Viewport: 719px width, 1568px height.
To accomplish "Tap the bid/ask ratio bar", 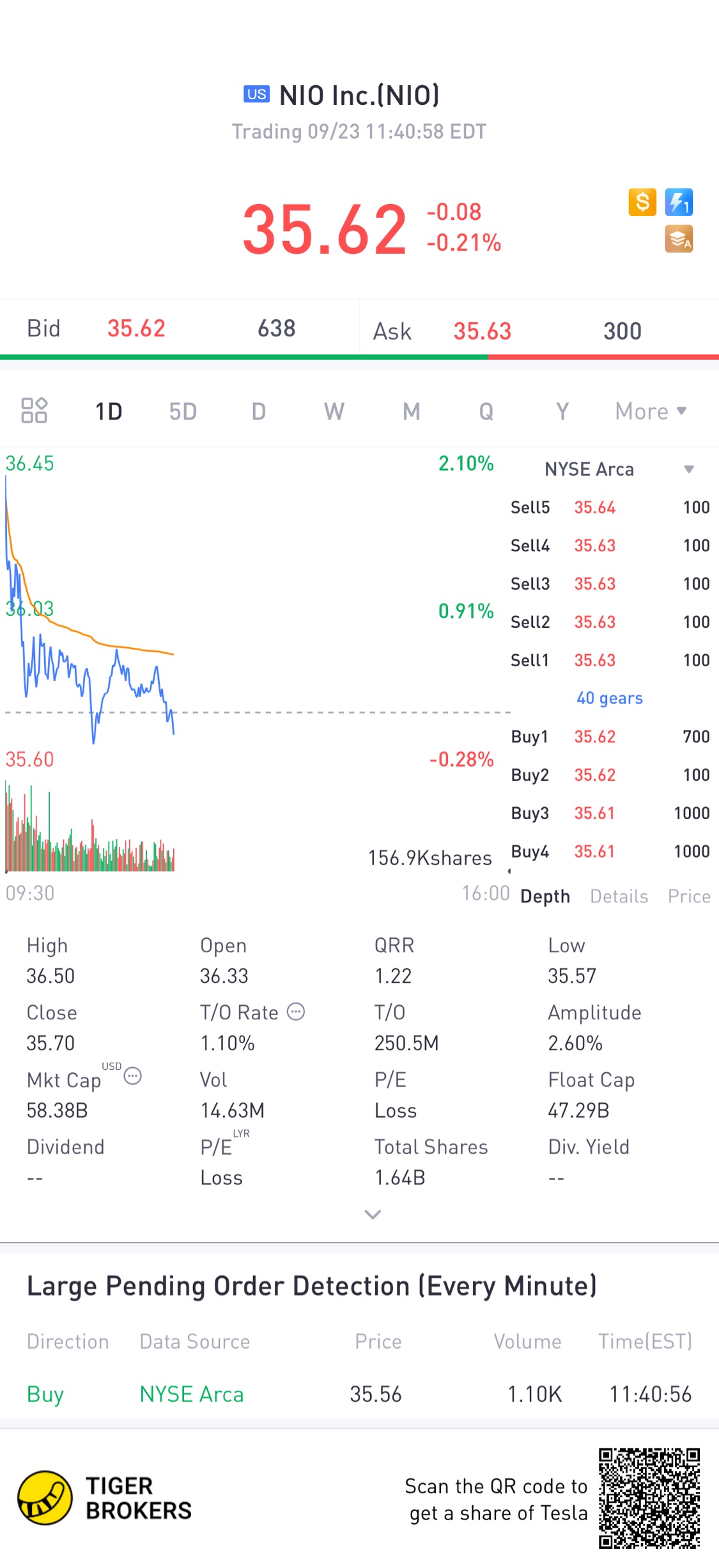I will pos(359,357).
